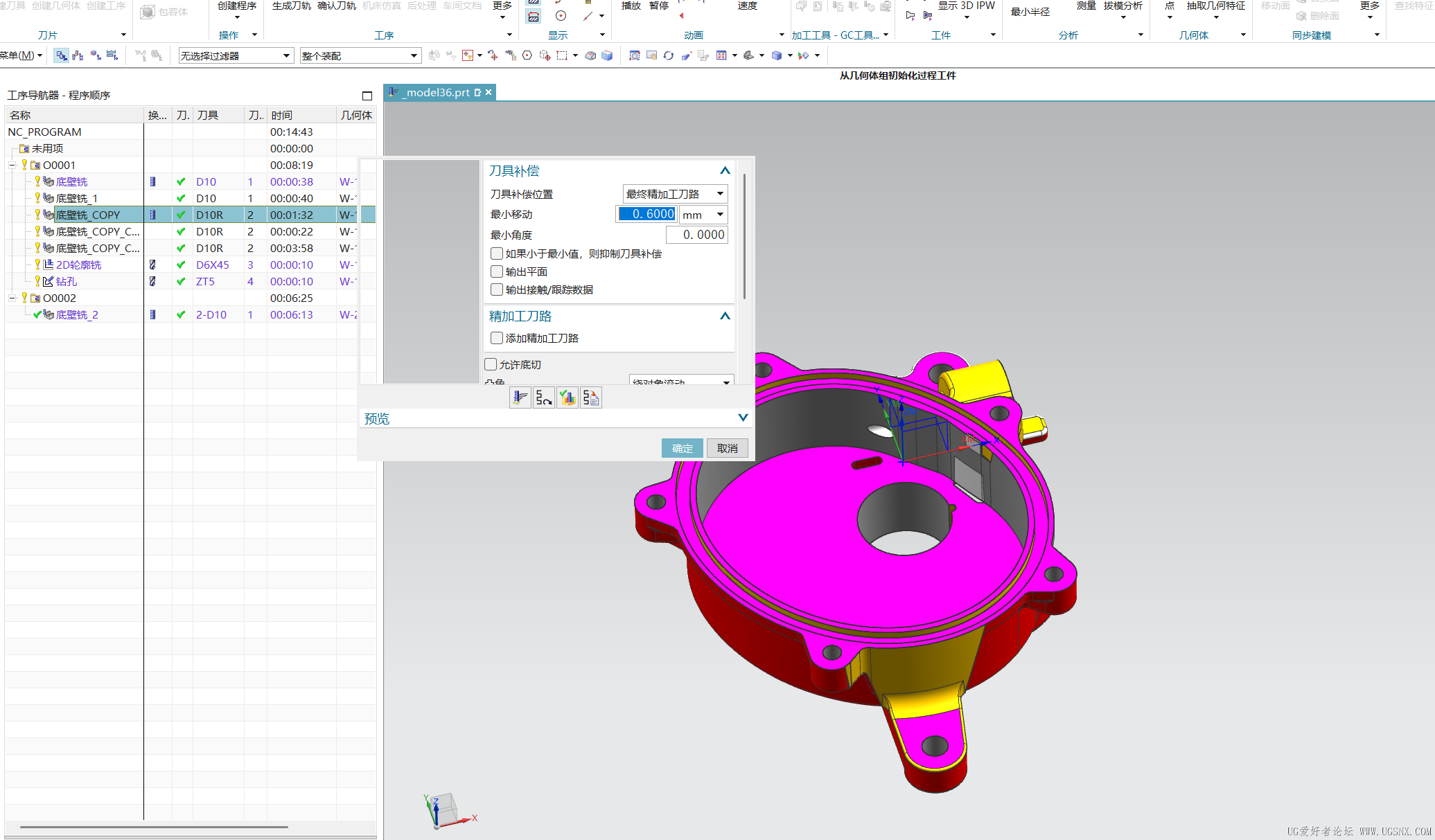
Task: Click the circle display icon in ribbon
Action: [x=561, y=16]
